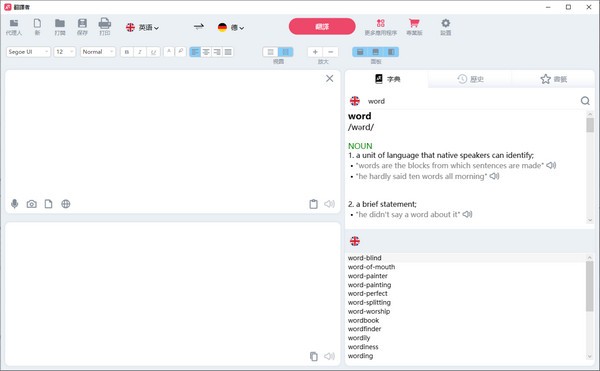Open target language German dropdown
The width and height of the screenshot is (600, 371).
tap(231, 27)
